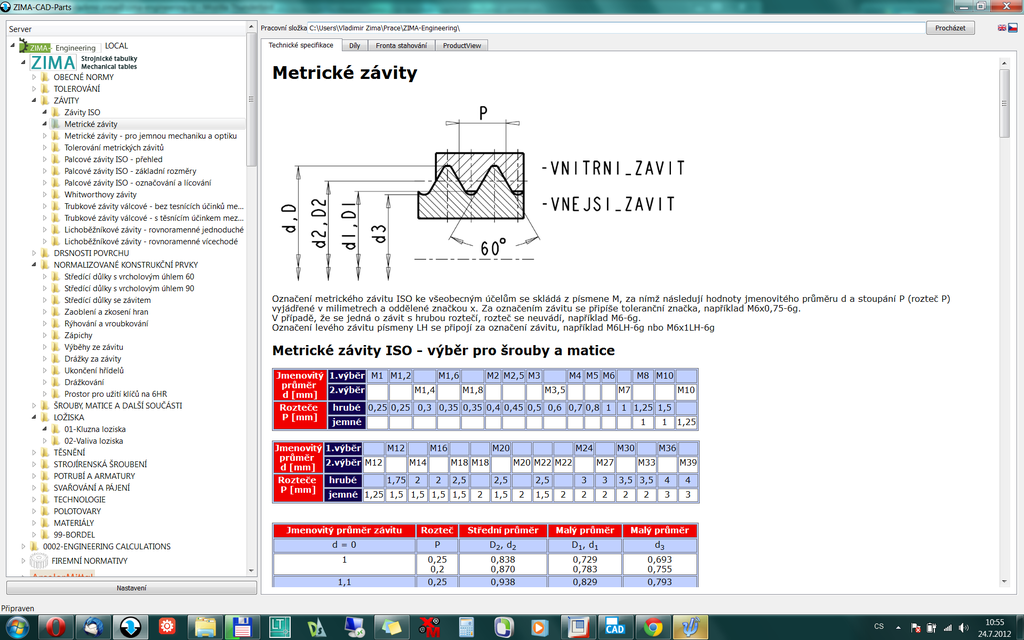The height and width of the screenshot is (640, 1024).
Task: Open the floppy disk save app in taskbar
Action: tap(242, 627)
